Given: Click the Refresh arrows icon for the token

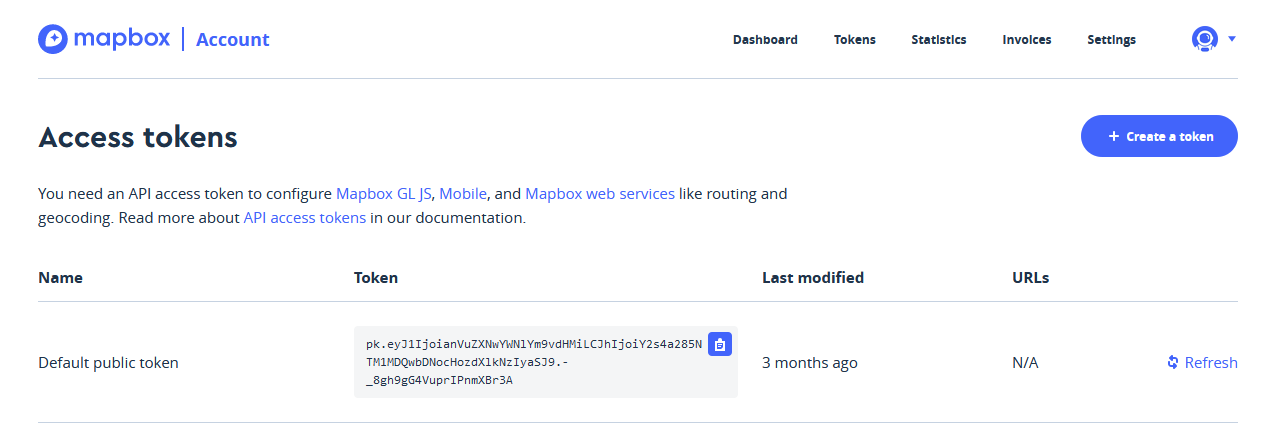Looking at the screenshot, I should 1173,362.
